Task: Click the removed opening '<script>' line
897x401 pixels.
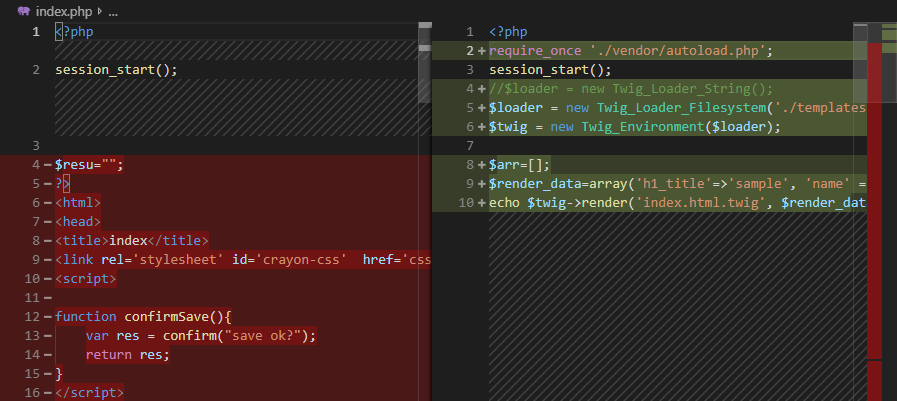Action: pos(85,279)
